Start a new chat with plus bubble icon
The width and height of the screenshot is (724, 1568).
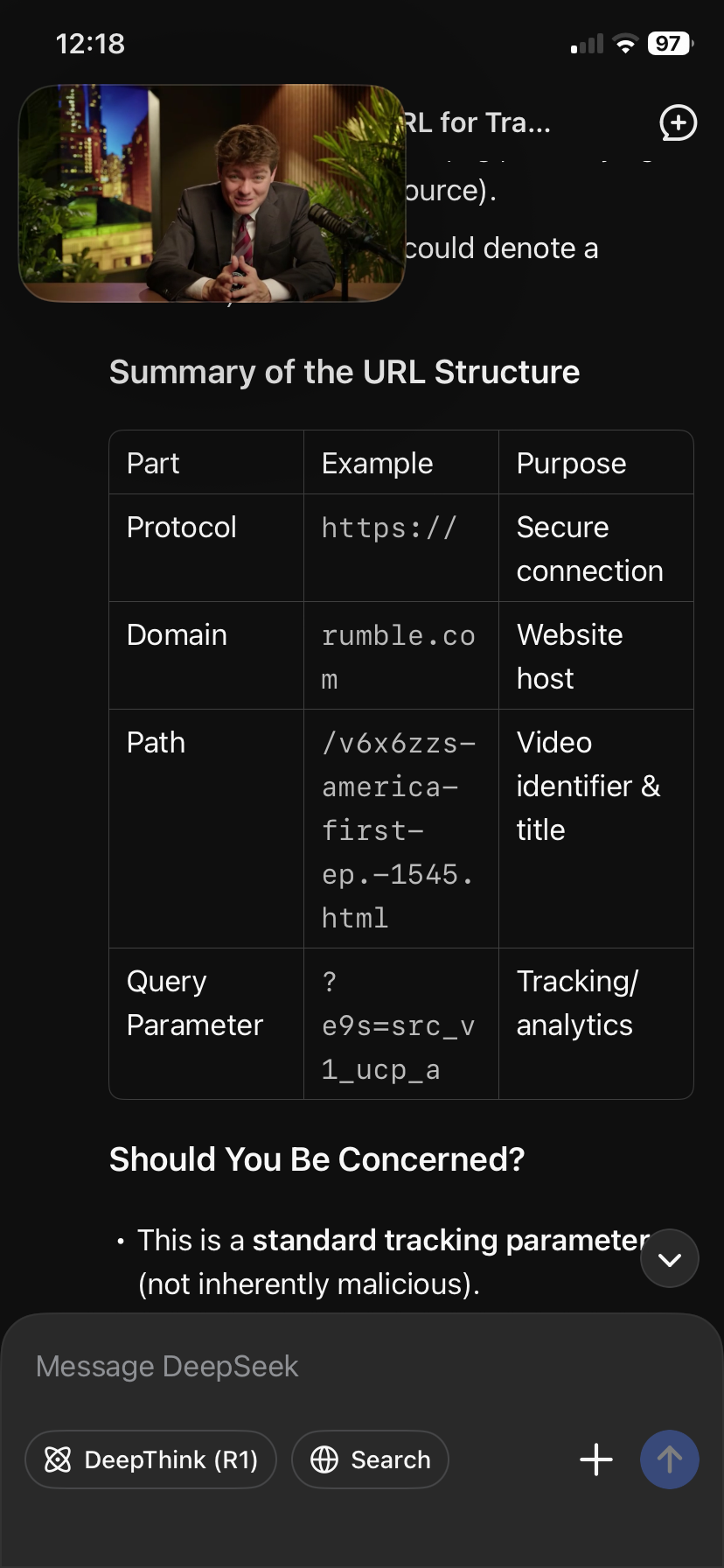click(x=678, y=122)
